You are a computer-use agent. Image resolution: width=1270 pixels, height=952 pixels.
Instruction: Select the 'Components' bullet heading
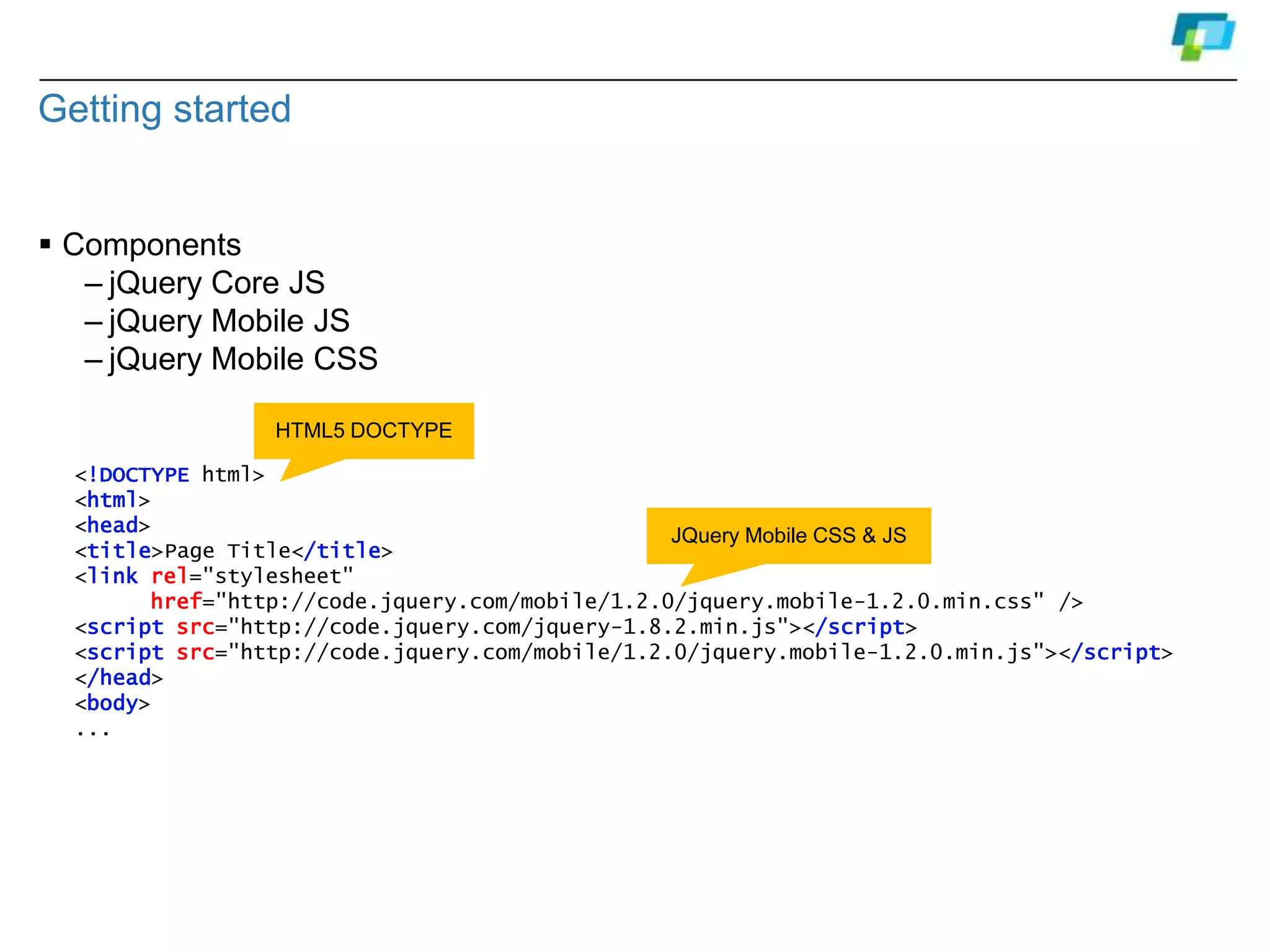click(x=151, y=245)
